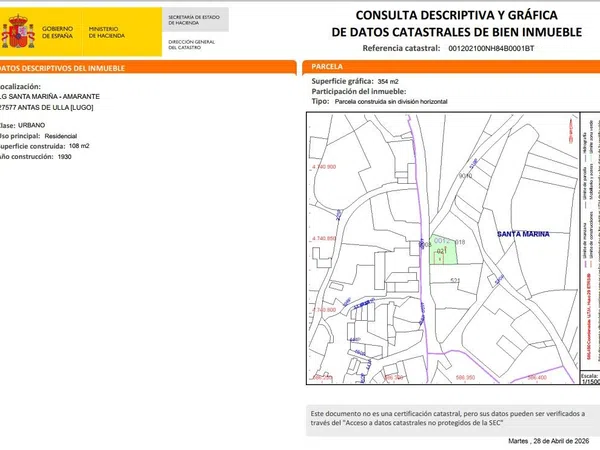Click the date 'Martes , 28 de Abril de 2026'
The width and height of the screenshot is (600, 450).
pos(549,441)
